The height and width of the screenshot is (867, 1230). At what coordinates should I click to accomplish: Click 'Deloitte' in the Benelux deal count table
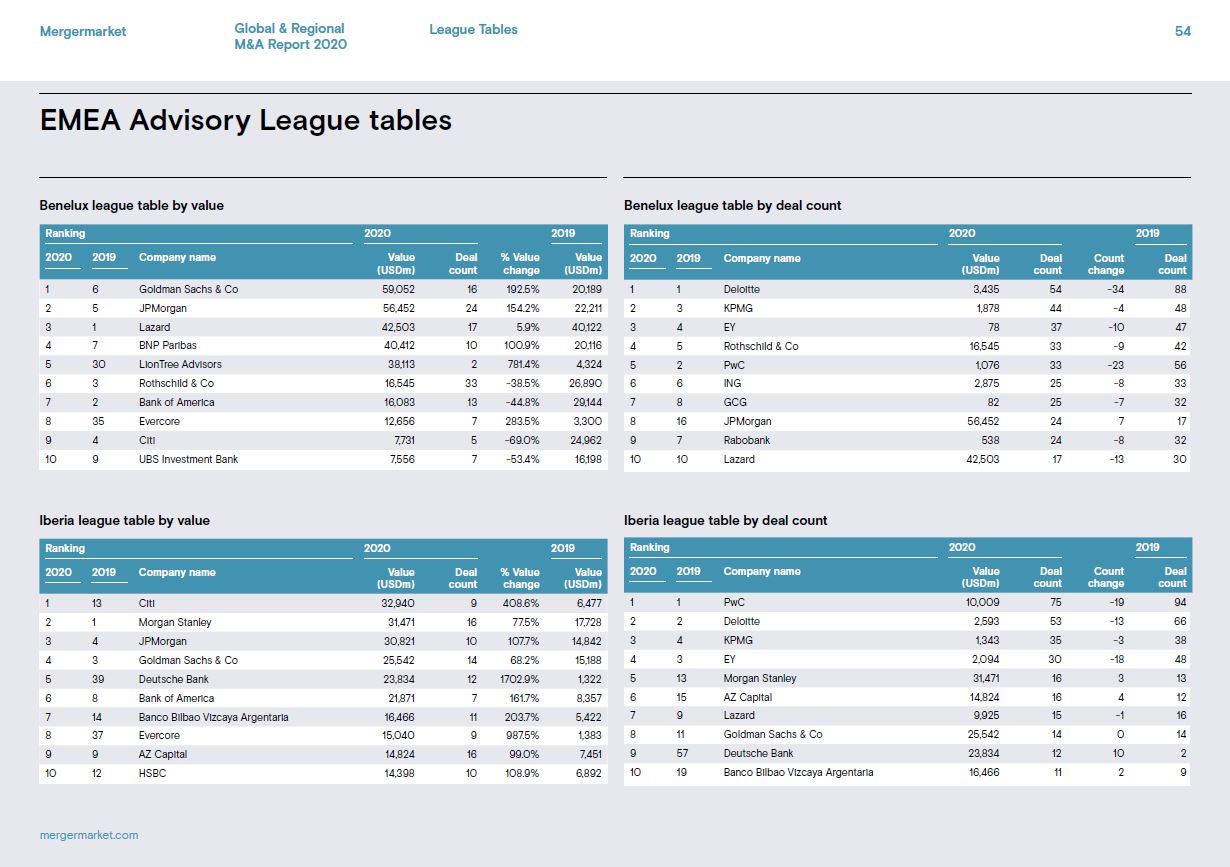coord(742,289)
